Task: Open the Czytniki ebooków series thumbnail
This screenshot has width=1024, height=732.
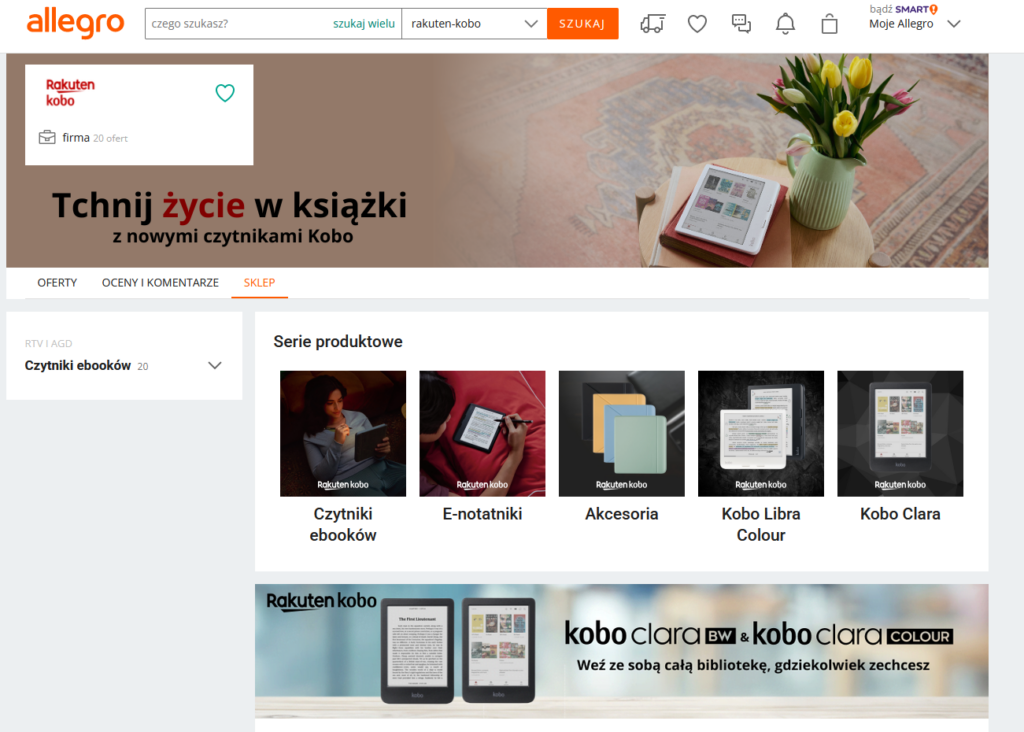Action: tap(343, 434)
